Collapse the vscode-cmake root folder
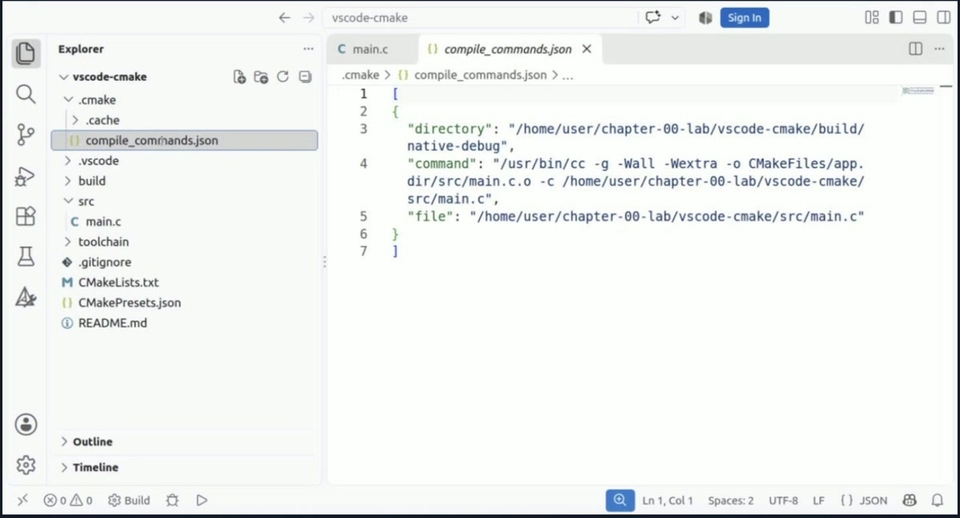This screenshot has height=518, width=960. point(63,77)
